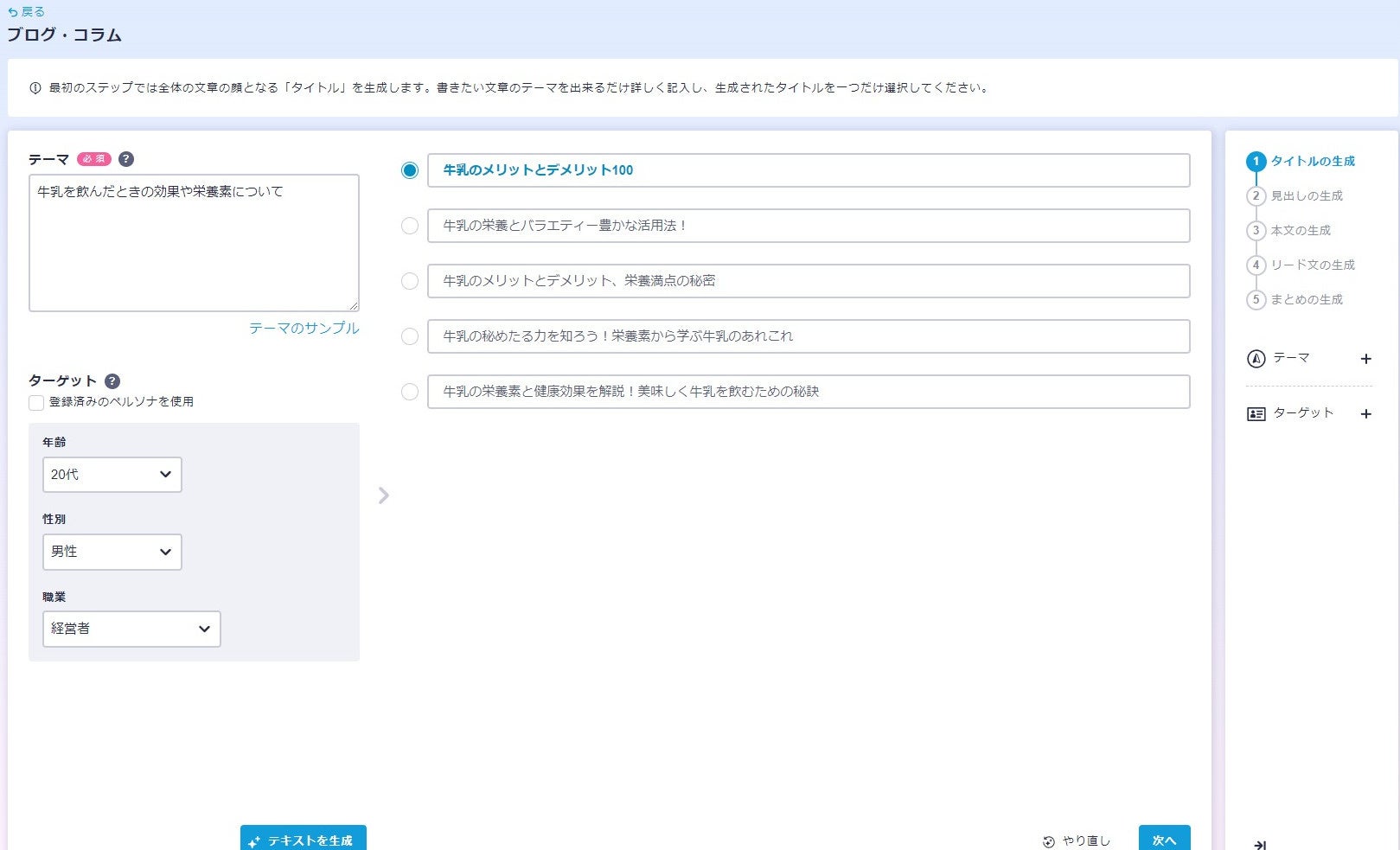Viewport: 1400px width, 850px height.
Task: Select radio for 牛乳のメリットとデメリット100
Action: (x=410, y=170)
